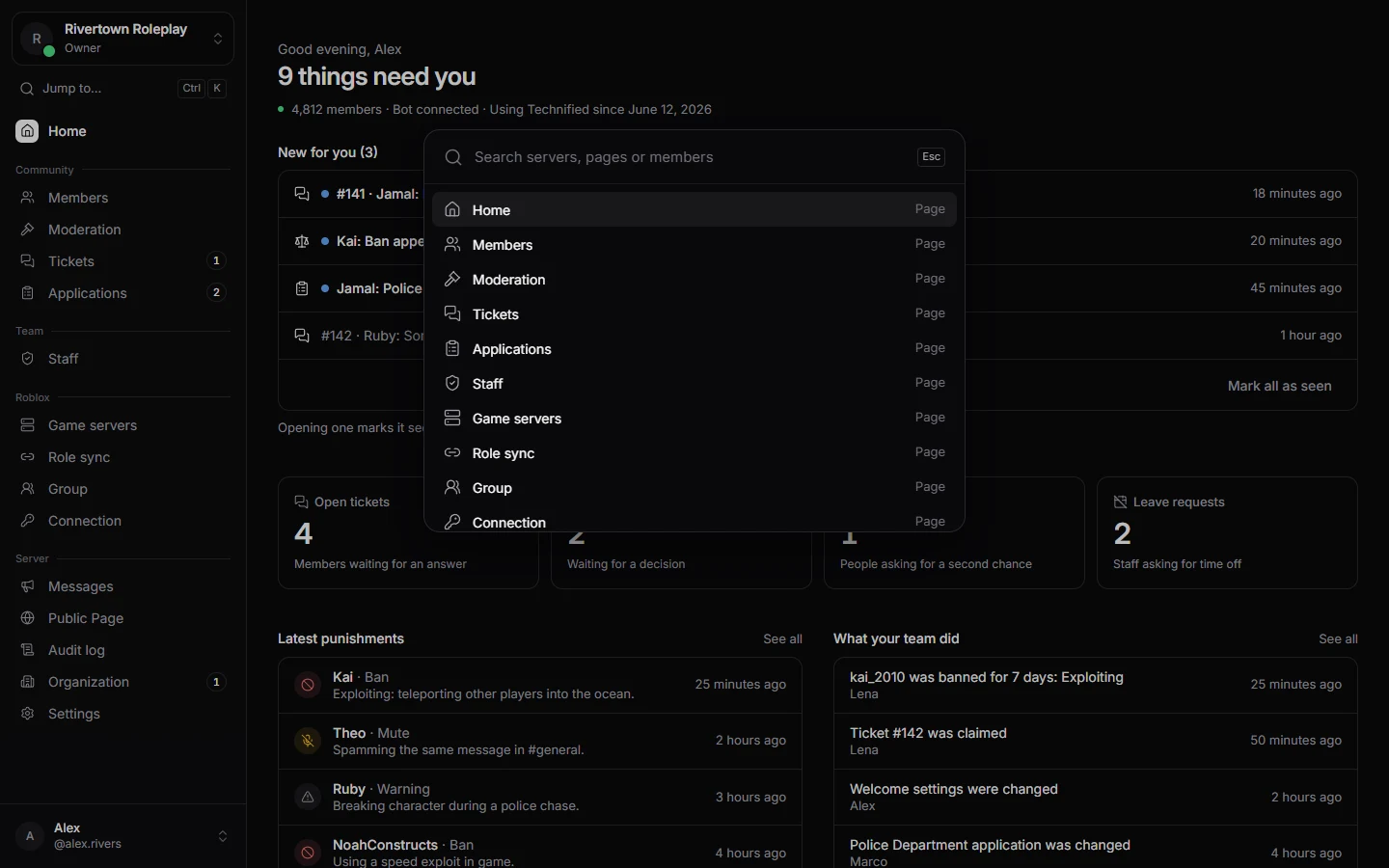Click the Applications clipboard icon in the sidebar

(x=28, y=293)
